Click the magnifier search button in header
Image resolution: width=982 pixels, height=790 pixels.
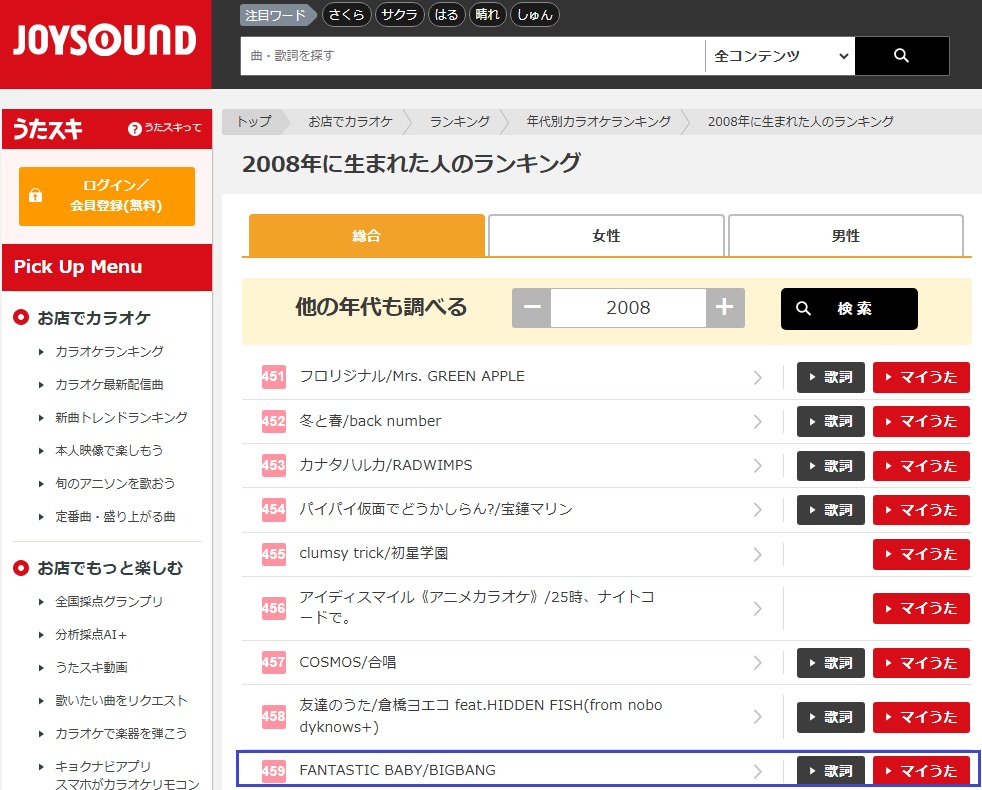(x=901, y=56)
